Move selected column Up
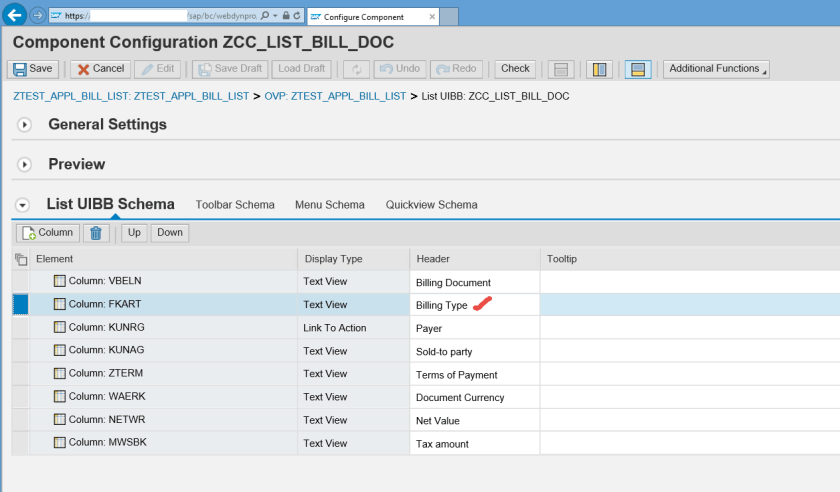Image resolution: width=840 pixels, height=492 pixels. tap(134, 233)
